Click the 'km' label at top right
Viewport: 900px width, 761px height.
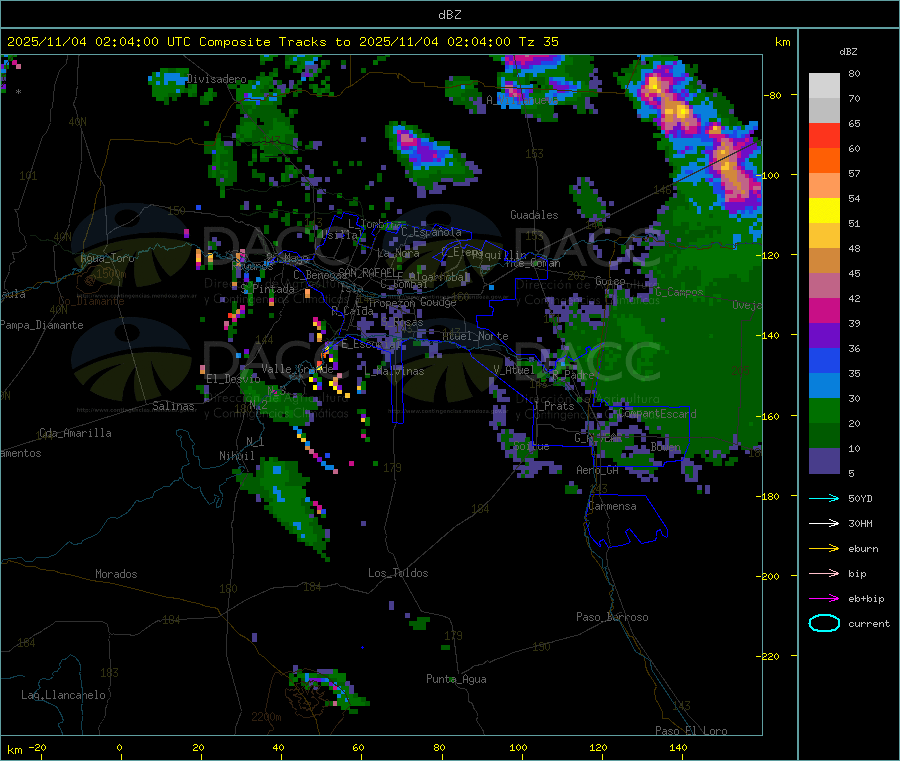[x=782, y=42]
